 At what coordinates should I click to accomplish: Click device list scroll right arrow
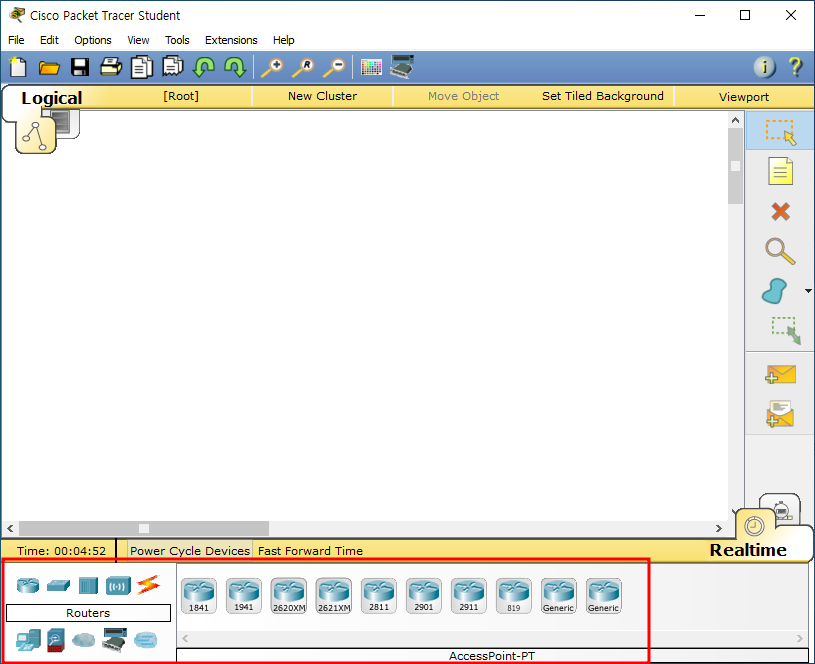click(x=799, y=638)
